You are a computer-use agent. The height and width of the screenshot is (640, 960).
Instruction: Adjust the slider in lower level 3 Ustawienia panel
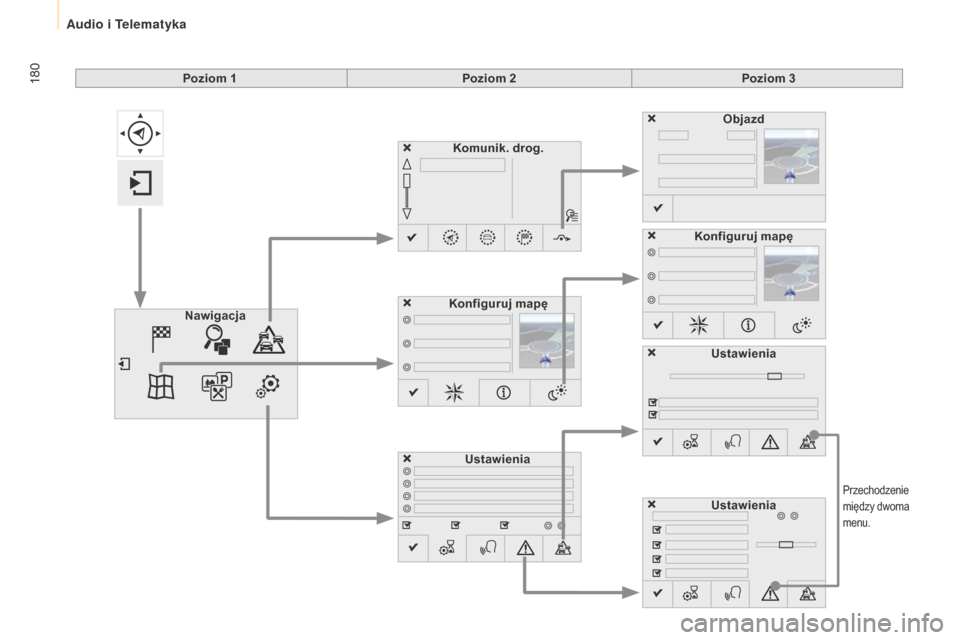pyautogui.click(x=786, y=544)
